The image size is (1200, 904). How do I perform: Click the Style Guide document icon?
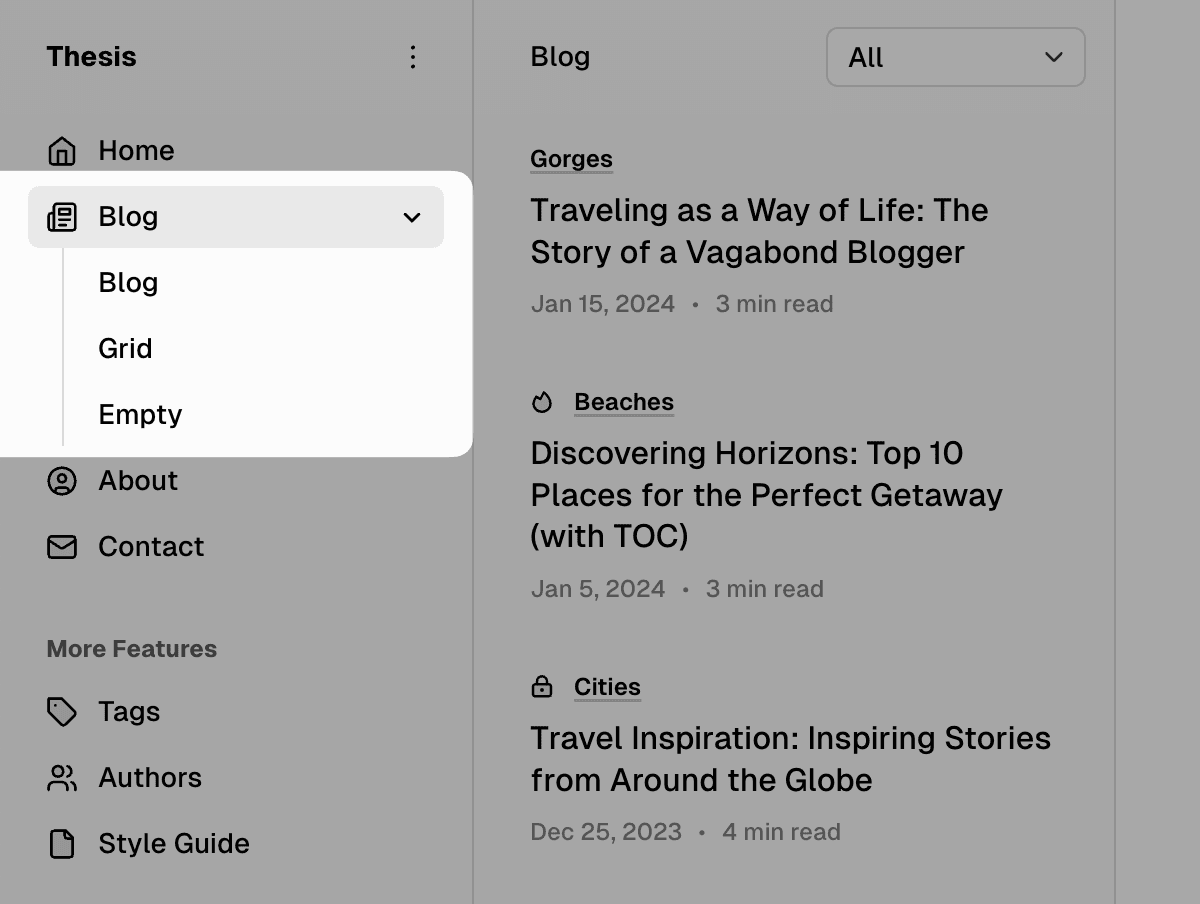(62, 844)
